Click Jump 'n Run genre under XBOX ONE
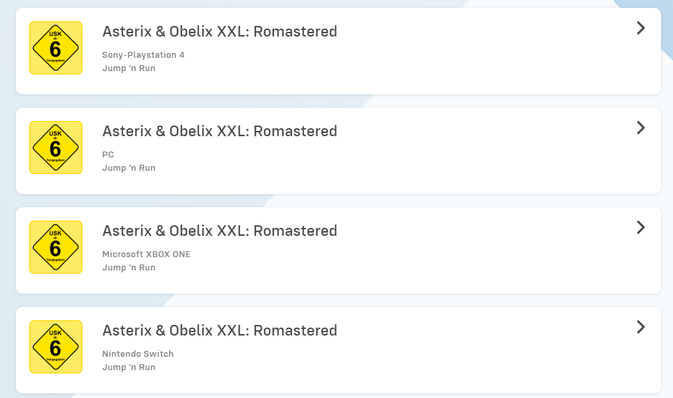Viewport: 673px width, 398px height. [x=129, y=267]
